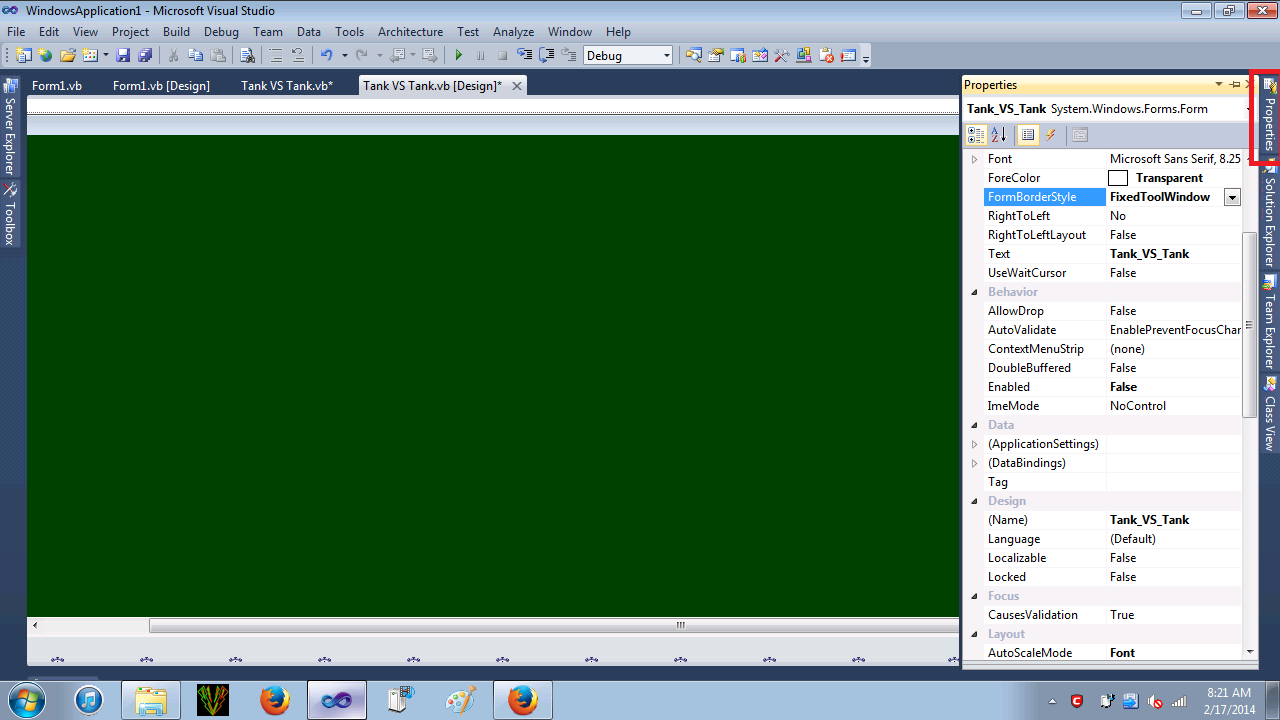The width and height of the screenshot is (1280, 720).
Task: Open FormBorderStyle value dropdown arrow
Action: (1232, 197)
